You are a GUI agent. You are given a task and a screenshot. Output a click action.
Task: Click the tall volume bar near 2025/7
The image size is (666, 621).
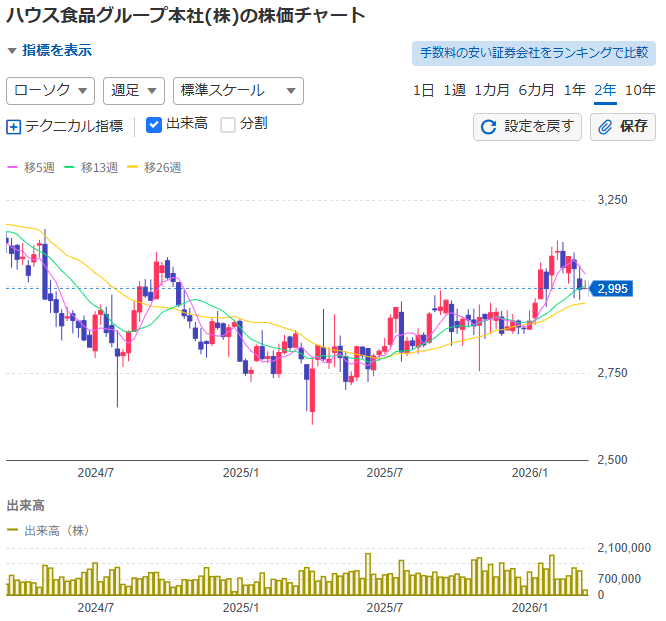368,575
